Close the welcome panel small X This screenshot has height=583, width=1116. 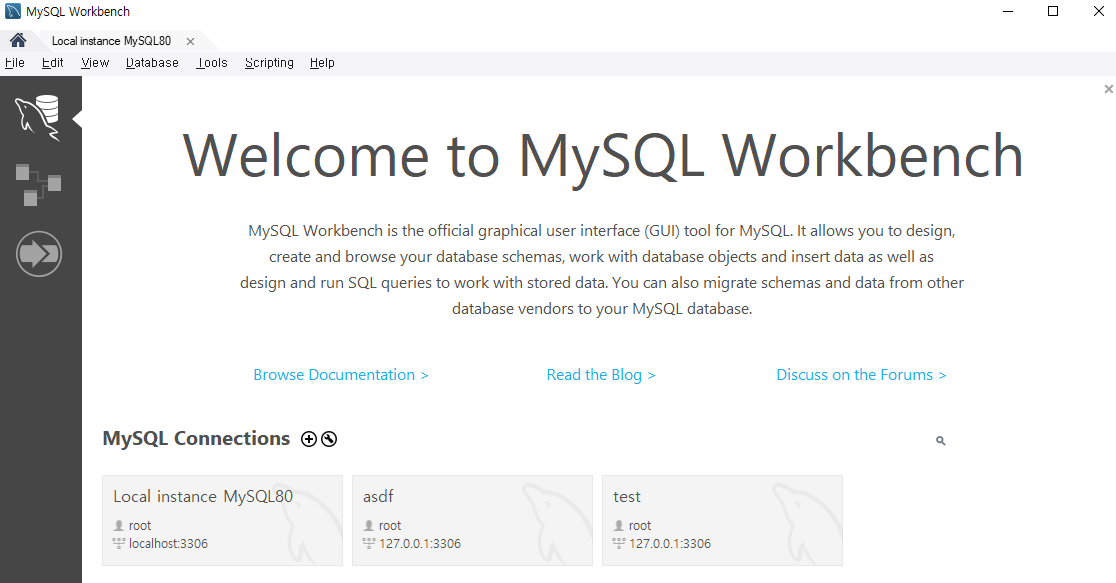coord(1108,89)
